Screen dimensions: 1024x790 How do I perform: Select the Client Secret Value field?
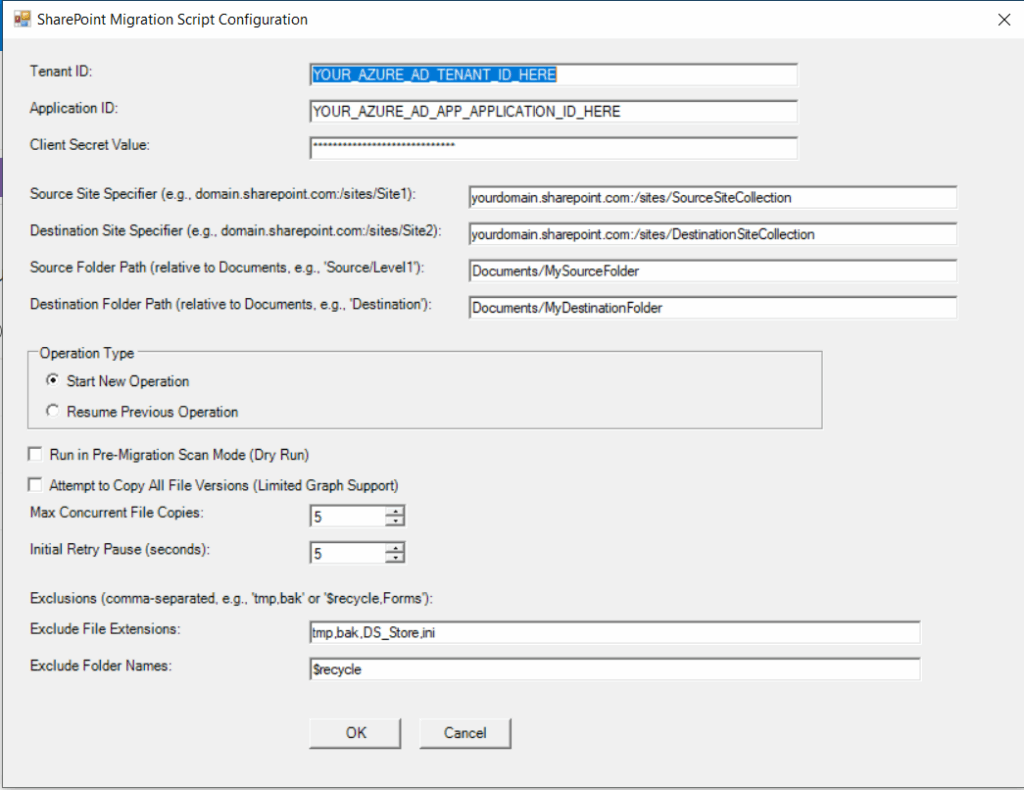click(553, 147)
